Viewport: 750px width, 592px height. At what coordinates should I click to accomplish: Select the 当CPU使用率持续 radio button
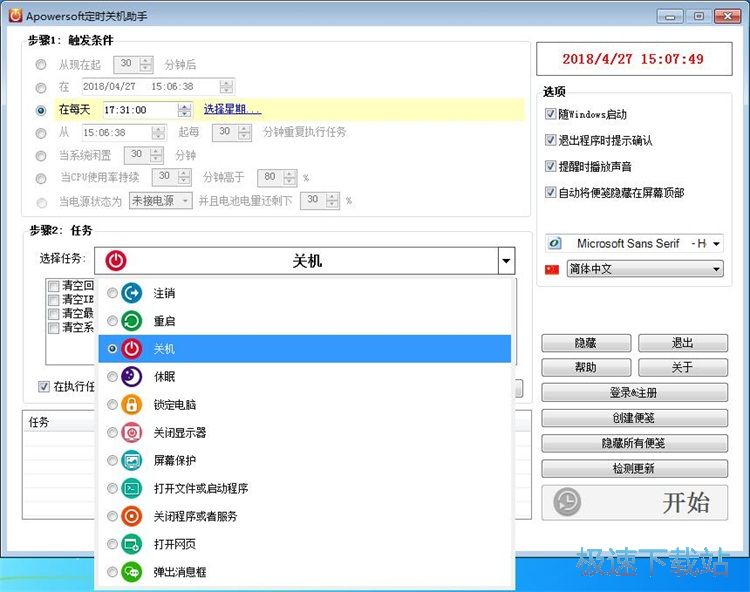(x=41, y=178)
